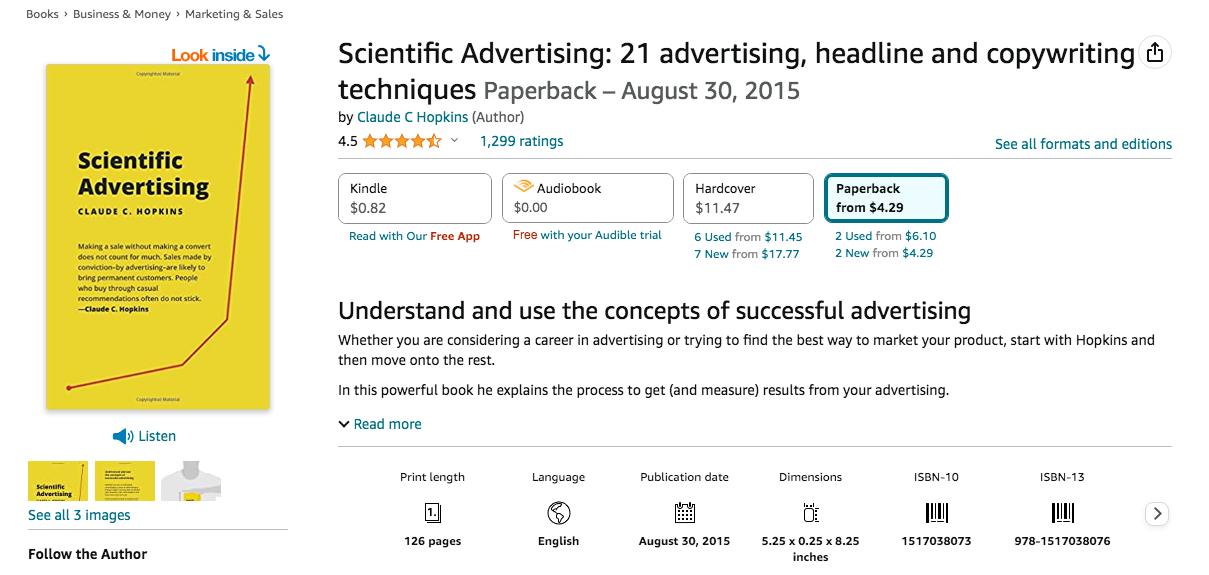Click the Look inside arrow badge
This screenshot has width=1209, height=575.
coord(220,55)
